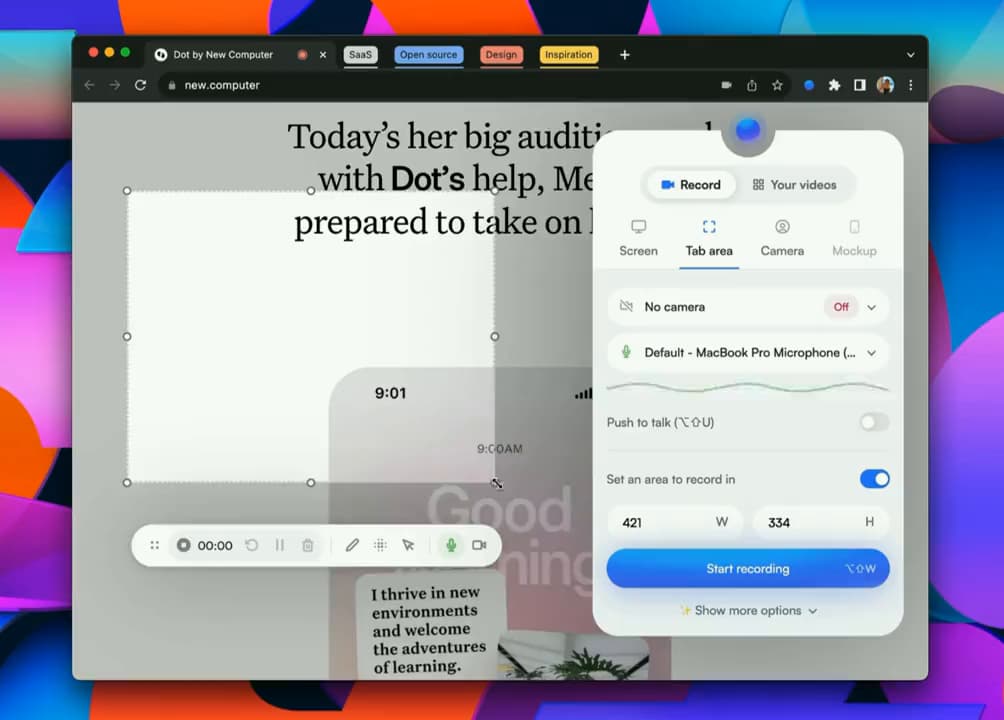Open Your videos
This screenshot has width=1004, height=720.
tap(794, 185)
